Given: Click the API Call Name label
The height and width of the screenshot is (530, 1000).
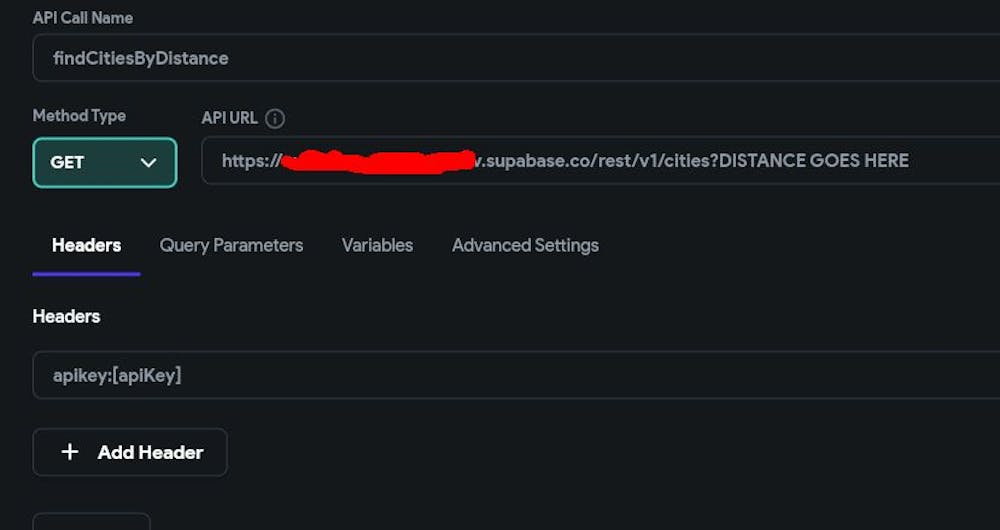Looking at the screenshot, I should pos(82,18).
